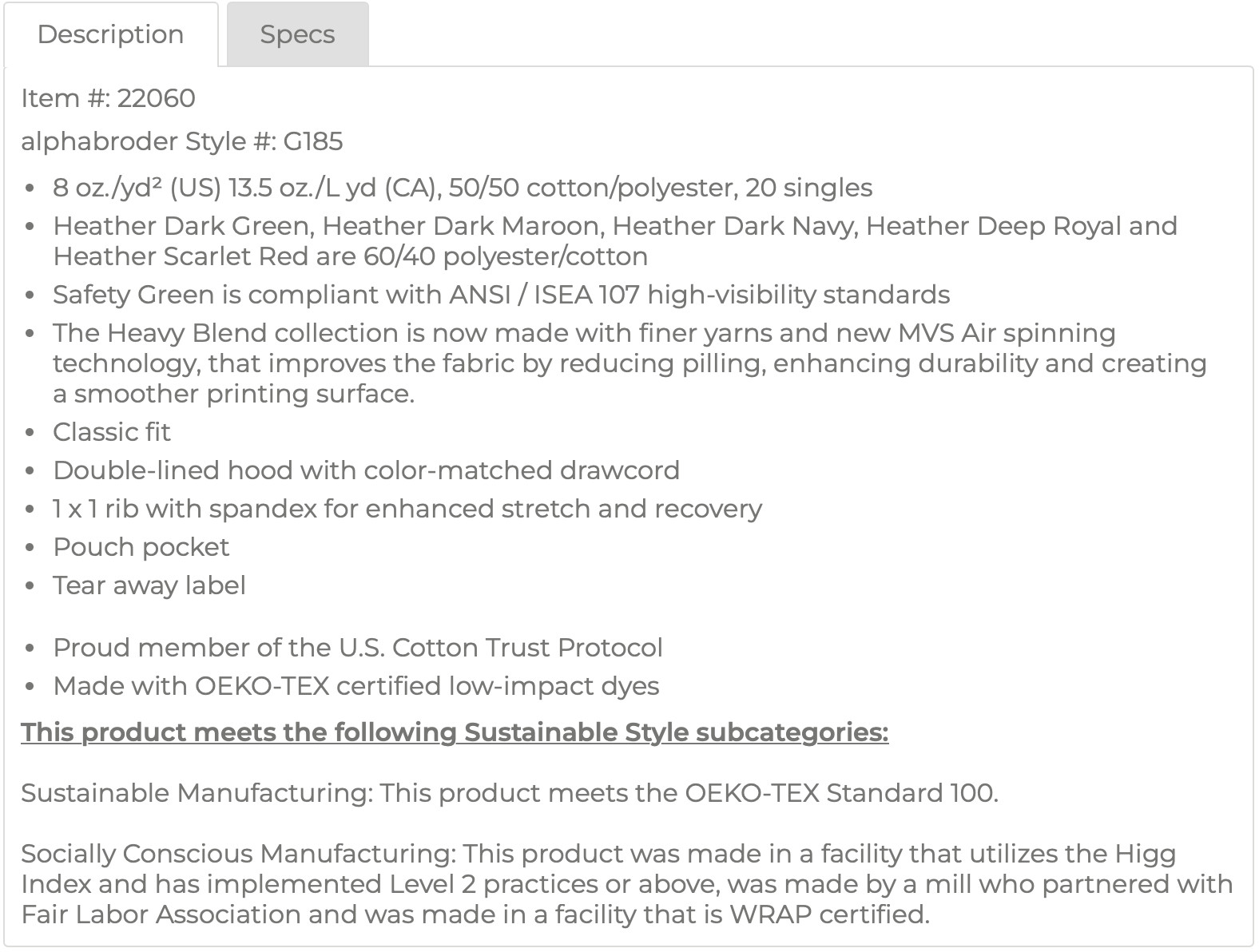
Task: Click the alphabroder Style # G185 line
Action: click(x=181, y=141)
